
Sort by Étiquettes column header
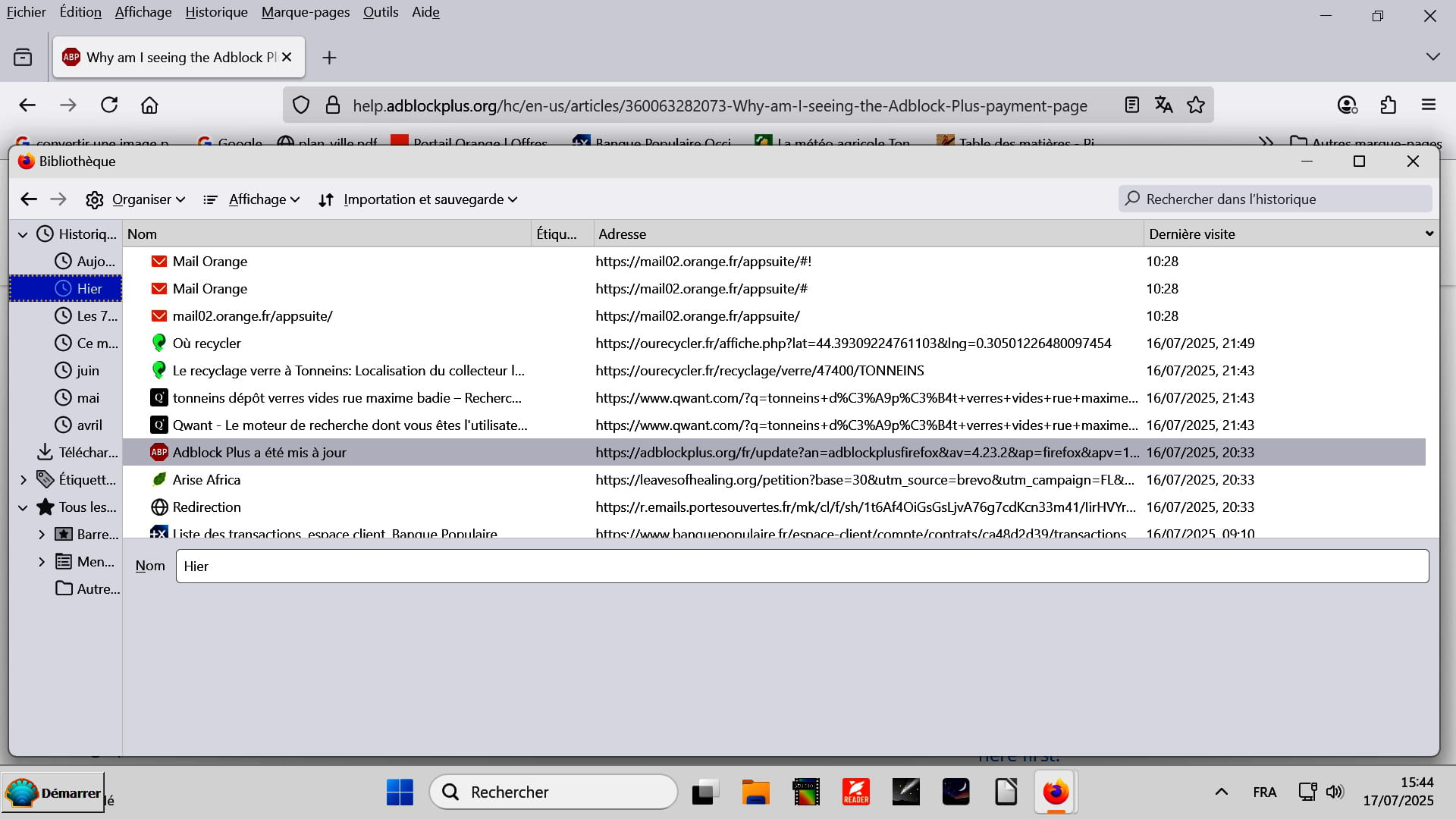(562, 234)
